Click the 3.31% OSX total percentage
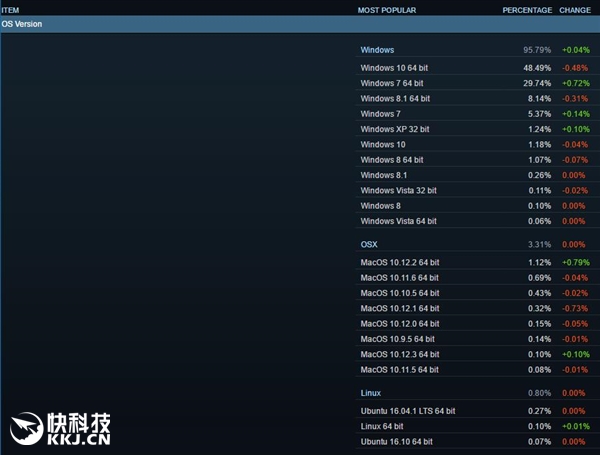Viewport: 600px width, 455px height. [x=540, y=245]
